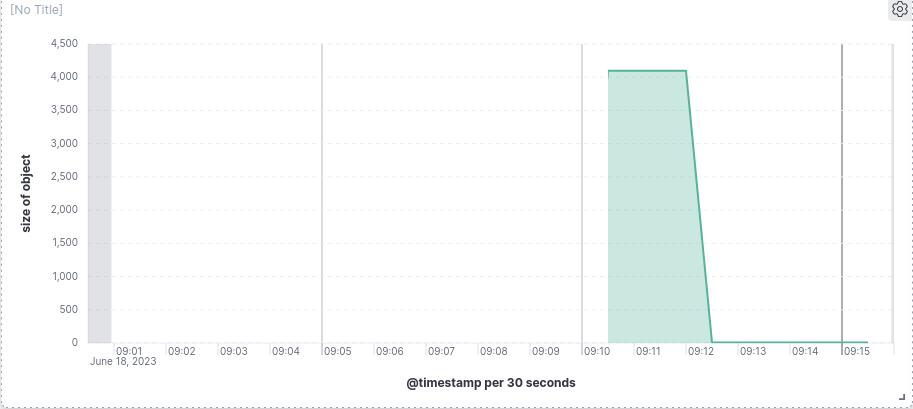Click the 09:15 x-axis tick label
Image resolution: width=913 pixels, height=409 pixels.
(856, 352)
